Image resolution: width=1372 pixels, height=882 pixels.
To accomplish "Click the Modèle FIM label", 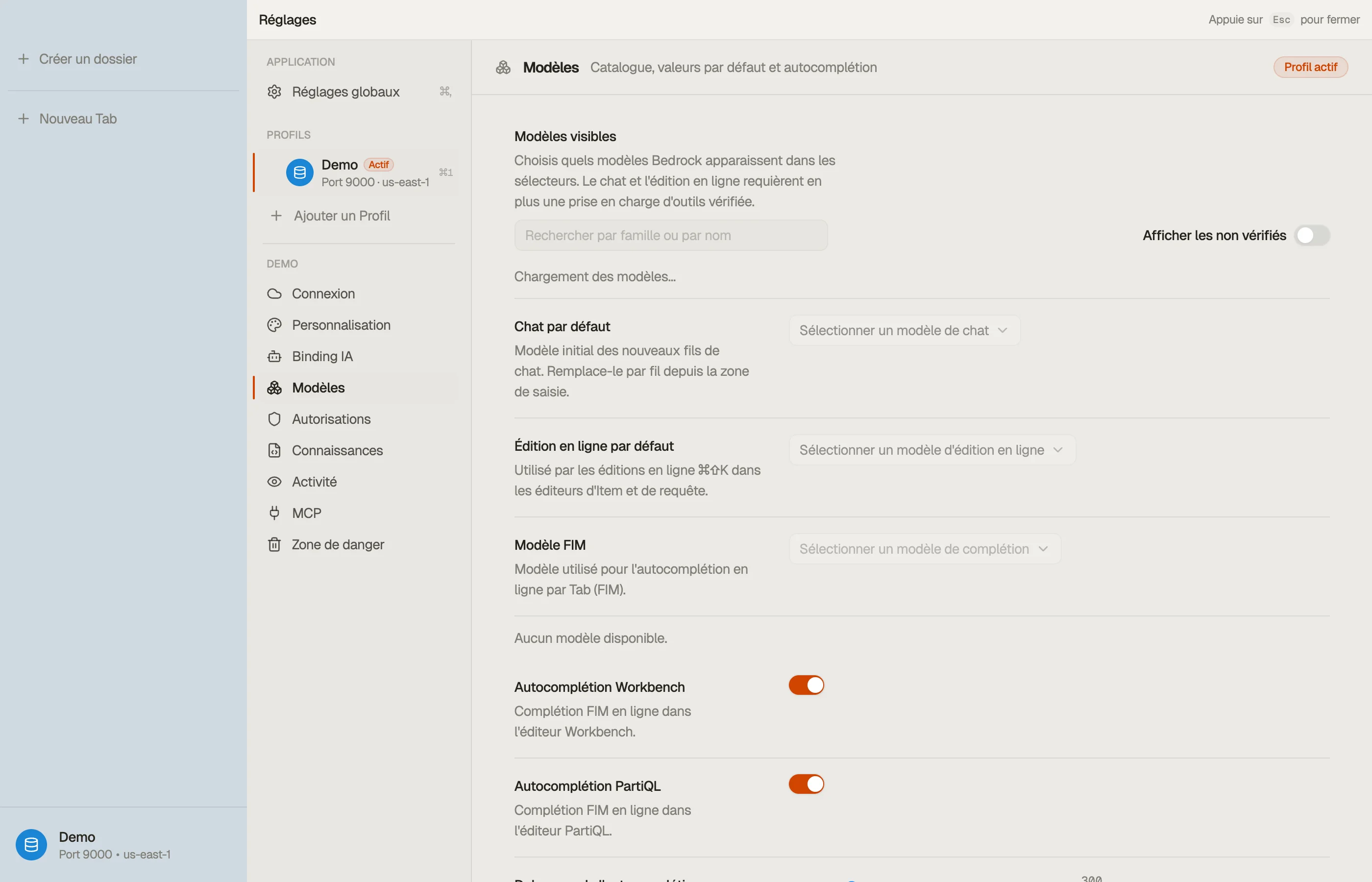I will (x=549, y=545).
